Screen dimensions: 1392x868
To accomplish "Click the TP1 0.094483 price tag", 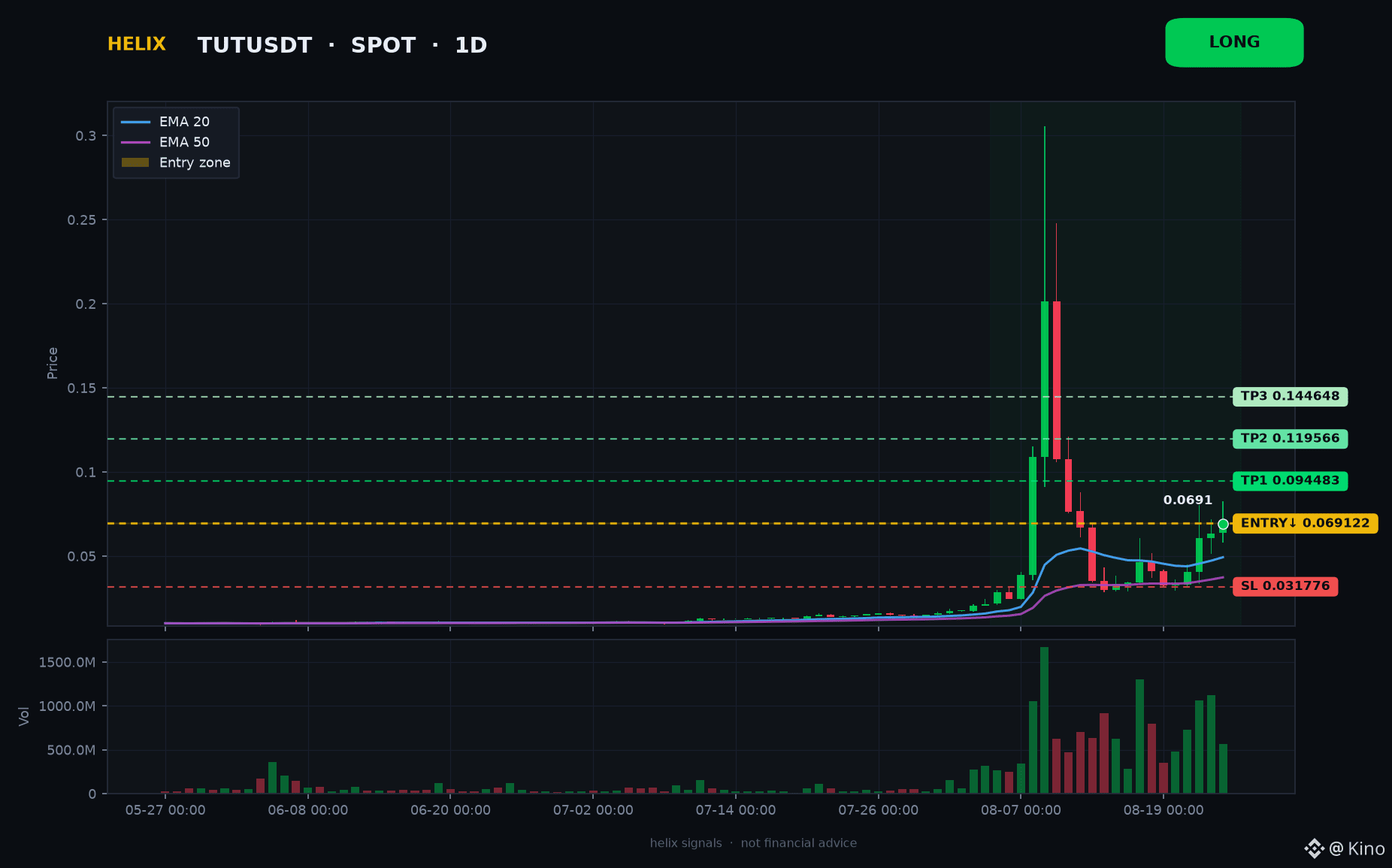I will click(x=1290, y=481).
